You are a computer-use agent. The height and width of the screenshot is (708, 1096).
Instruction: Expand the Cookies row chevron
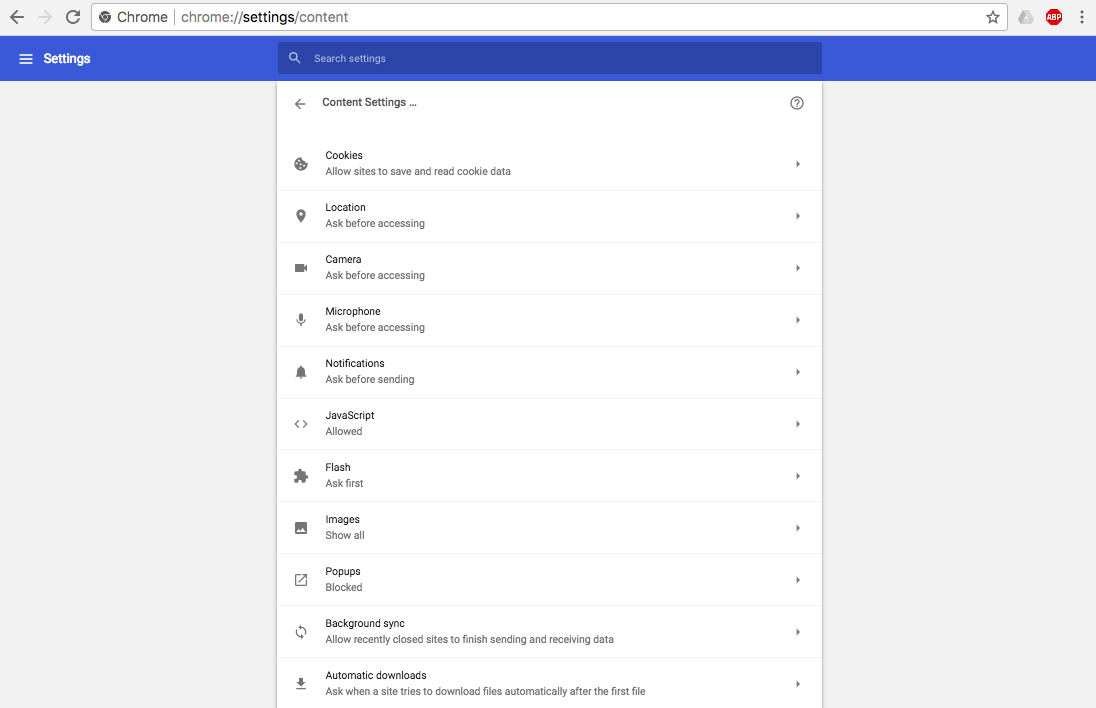(798, 164)
